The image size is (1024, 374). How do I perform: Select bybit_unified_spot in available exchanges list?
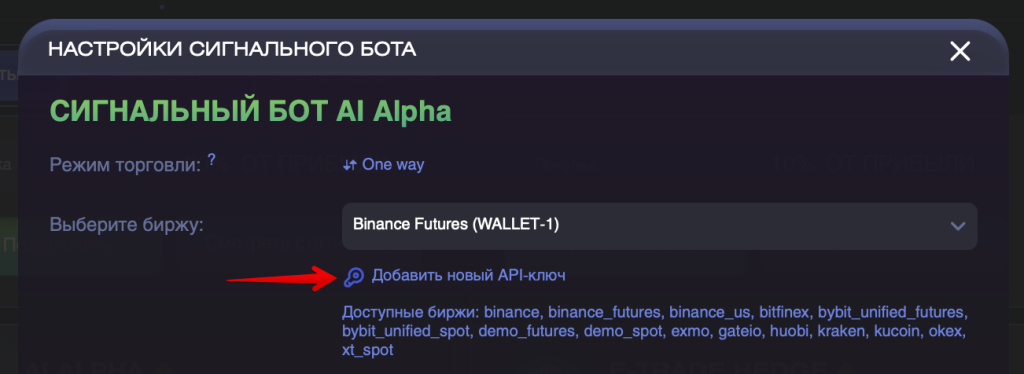pyautogui.click(x=406, y=331)
